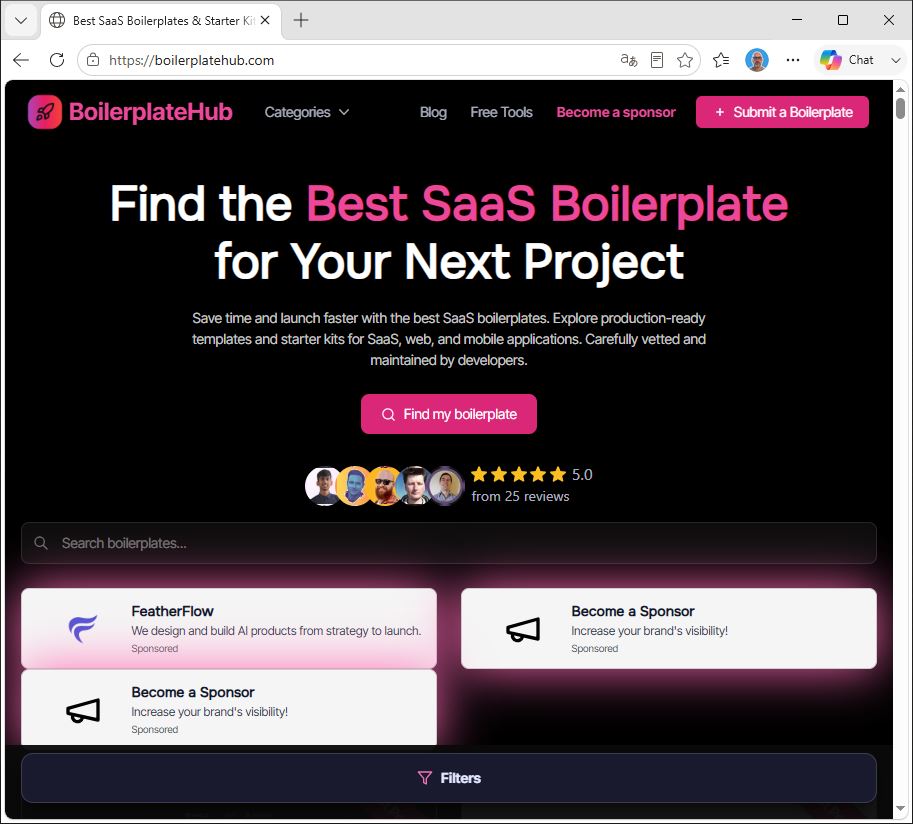Open the browser profile avatar
913x824 pixels.
click(757, 60)
